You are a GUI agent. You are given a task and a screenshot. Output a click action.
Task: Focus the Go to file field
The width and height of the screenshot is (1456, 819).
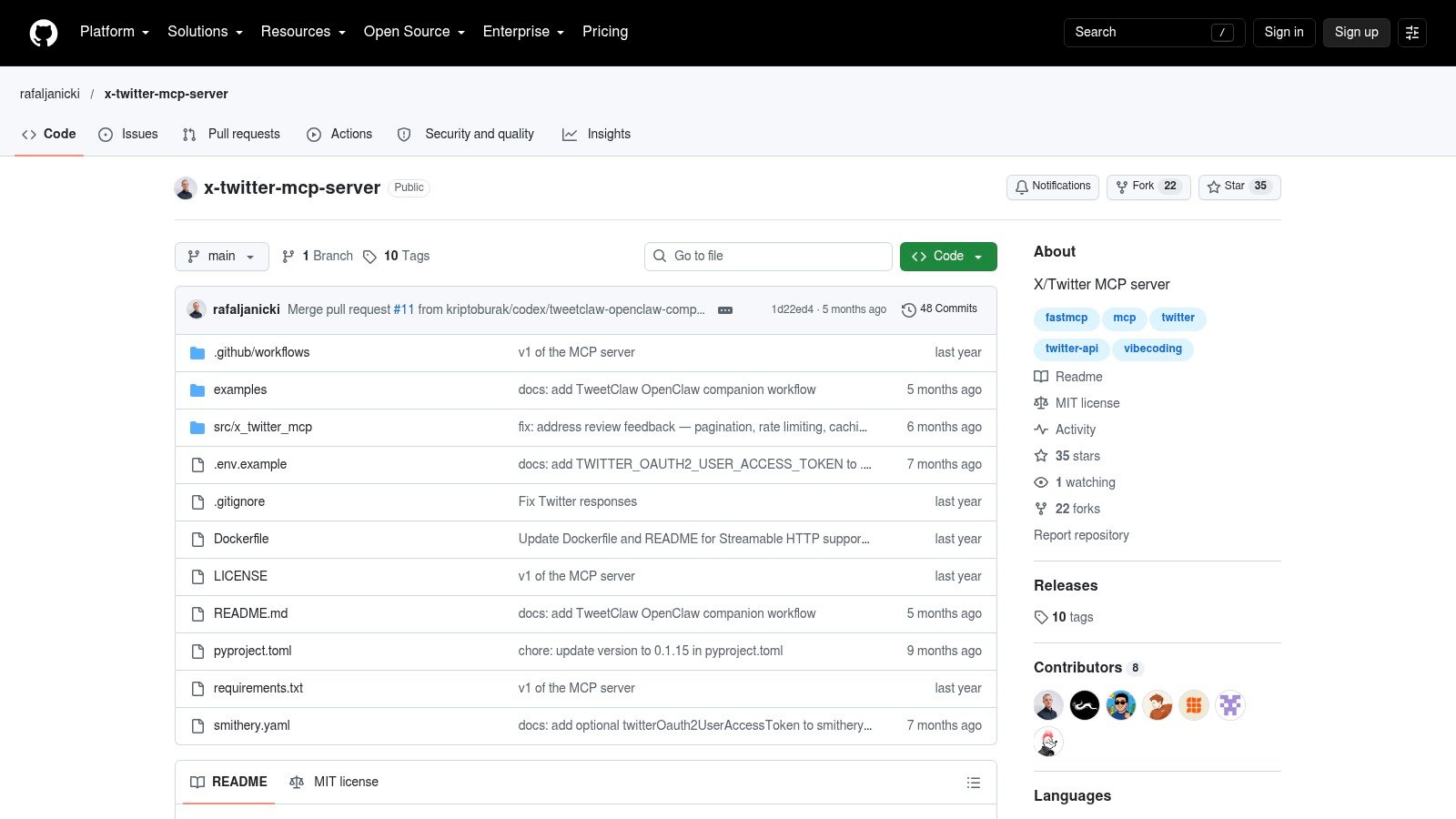tap(768, 257)
